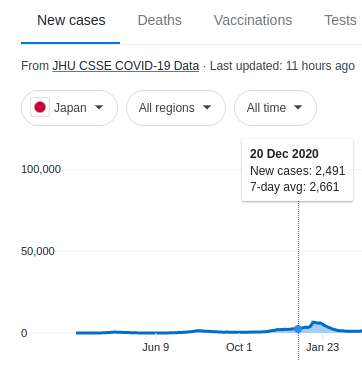Click the Japan flag icon
Image resolution: width=362 pixels, height=367 pixels.
click(x=40, y=107)
